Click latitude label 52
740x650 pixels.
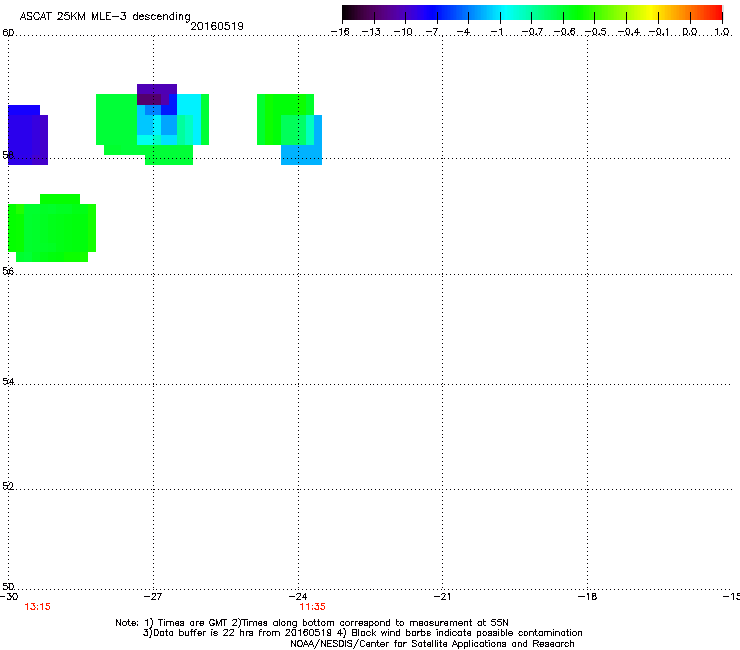8,486
